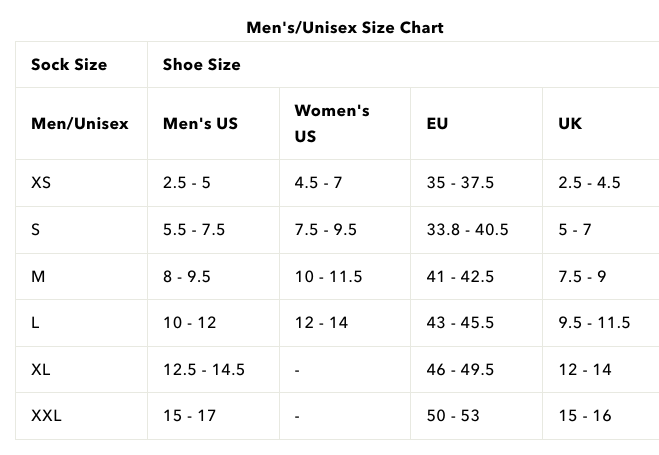Image resolution: width=659 pixels, height=455 pixels.
Task: Select the M sock size row label
Action: tap(38, 276)
